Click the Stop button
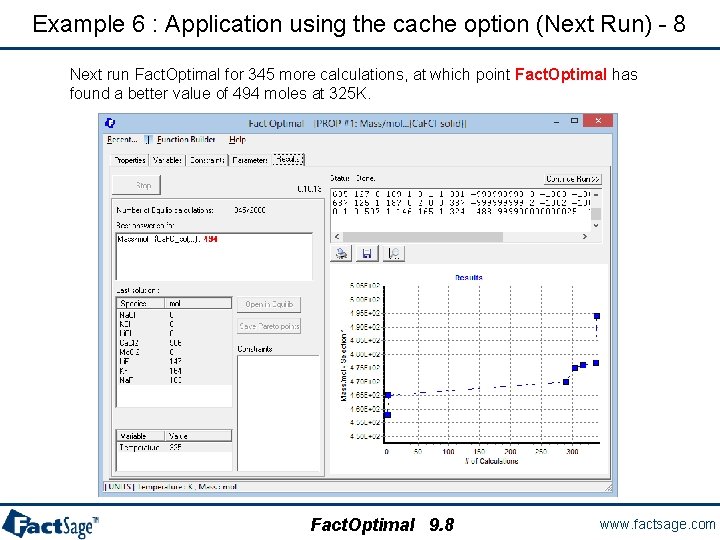Image resolution: width=720 pixels, height=540 pixels. [x=136, y=186]
